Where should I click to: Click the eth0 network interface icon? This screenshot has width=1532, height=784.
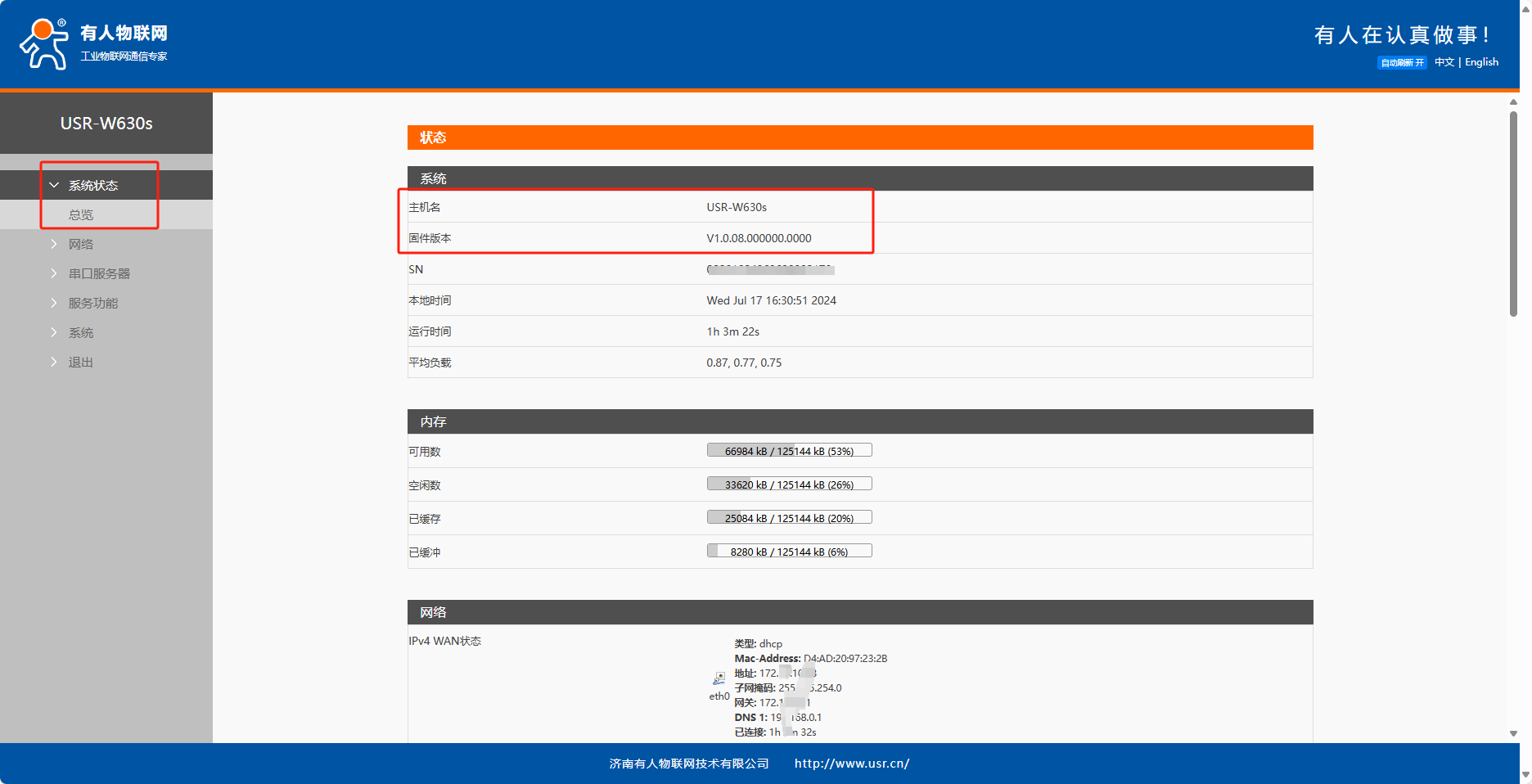coord(719,679)
